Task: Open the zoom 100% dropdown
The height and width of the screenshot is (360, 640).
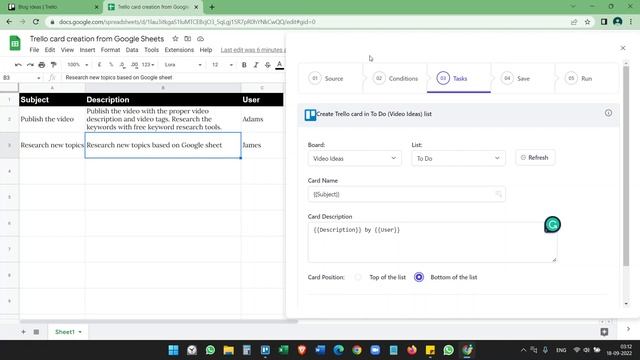Action: pyautogui.click(x=78, y=65)
